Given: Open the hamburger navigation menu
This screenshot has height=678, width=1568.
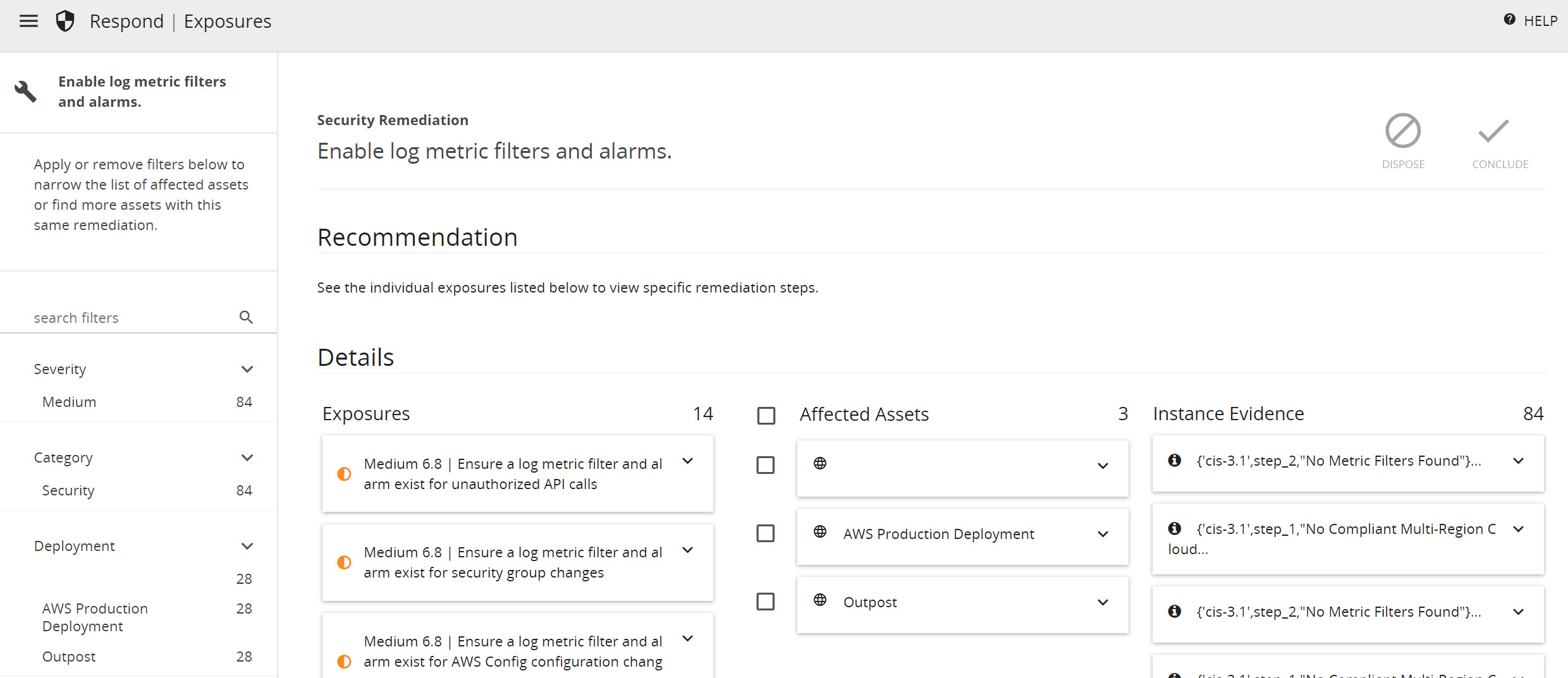Looking at the screenshot, I should click(x=28, y=21).
